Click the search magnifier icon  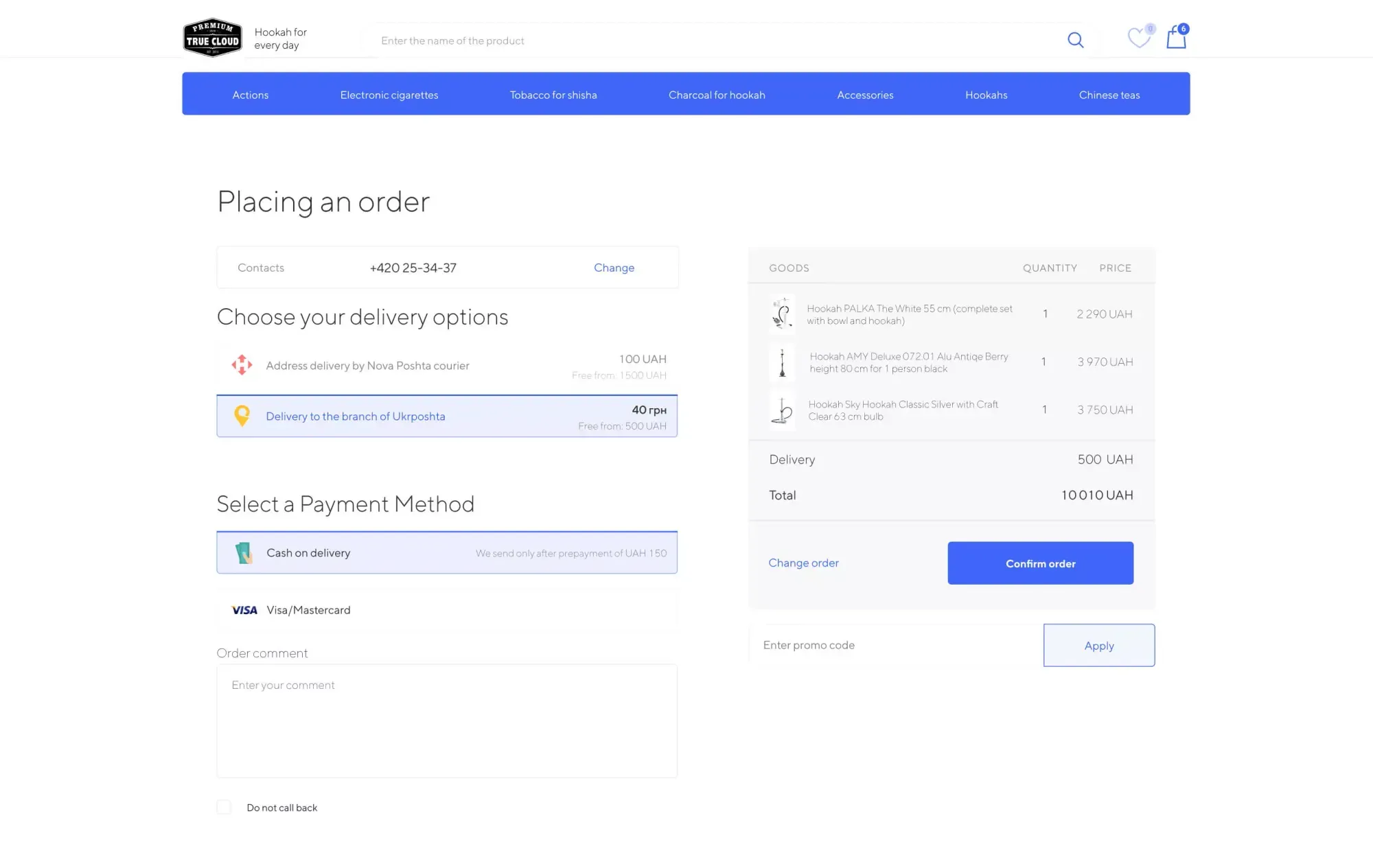click(x=1075, y=40)
